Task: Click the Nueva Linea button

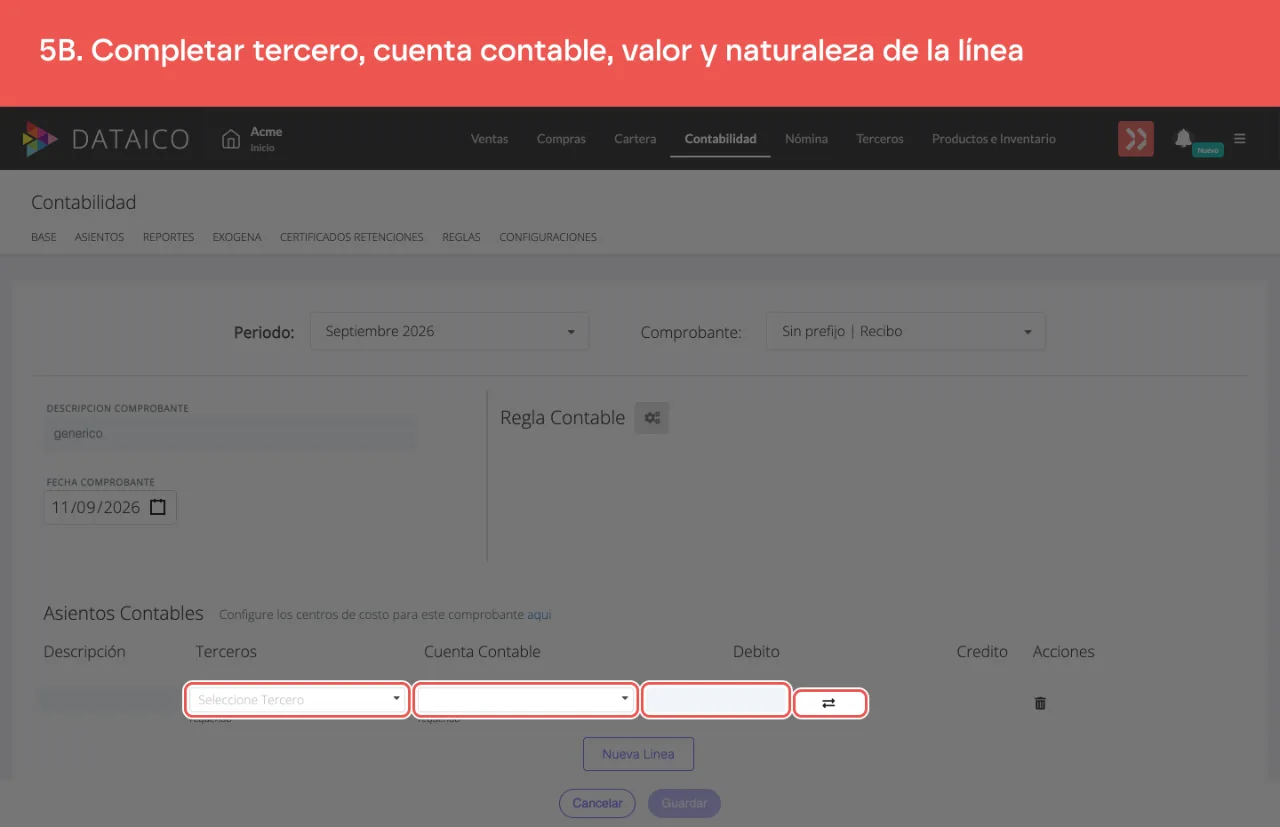Action: click(x=638, y=754)
